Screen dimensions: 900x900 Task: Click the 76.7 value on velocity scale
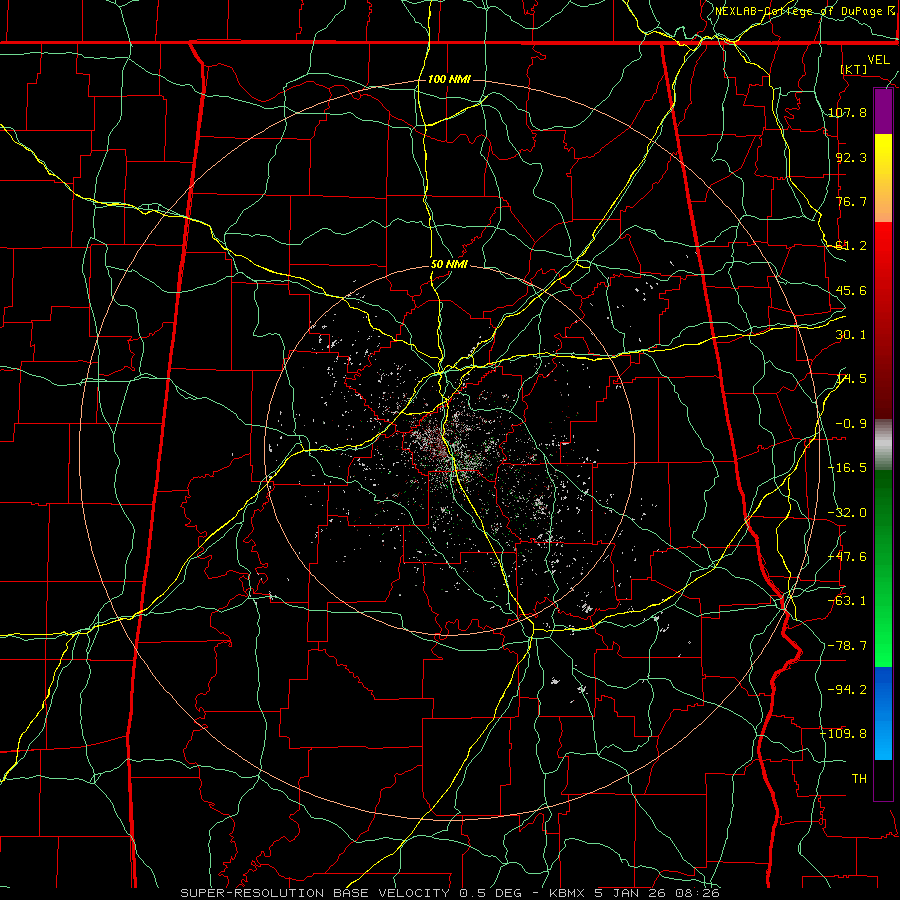[x=851, y=201]
